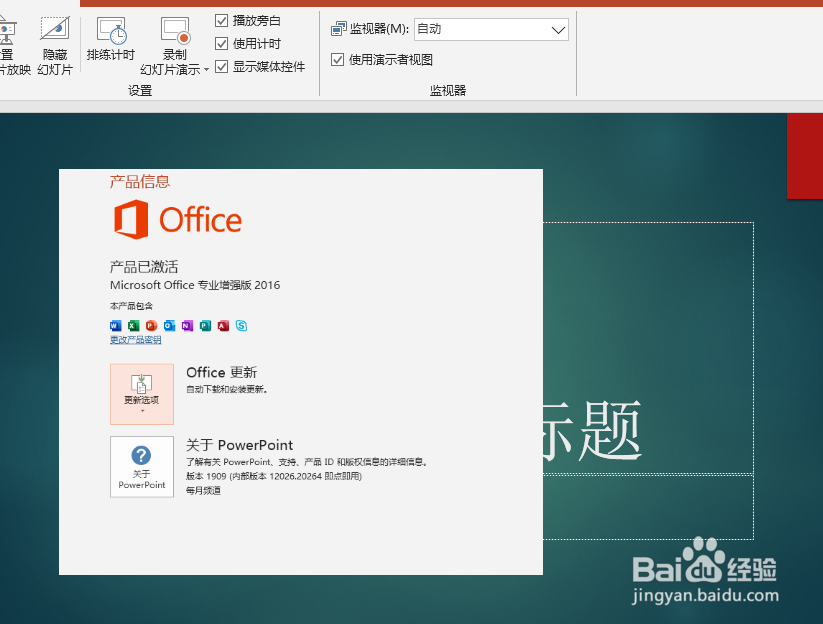Click the Publisher app icon
823x624 pixels.
(205, 326)
